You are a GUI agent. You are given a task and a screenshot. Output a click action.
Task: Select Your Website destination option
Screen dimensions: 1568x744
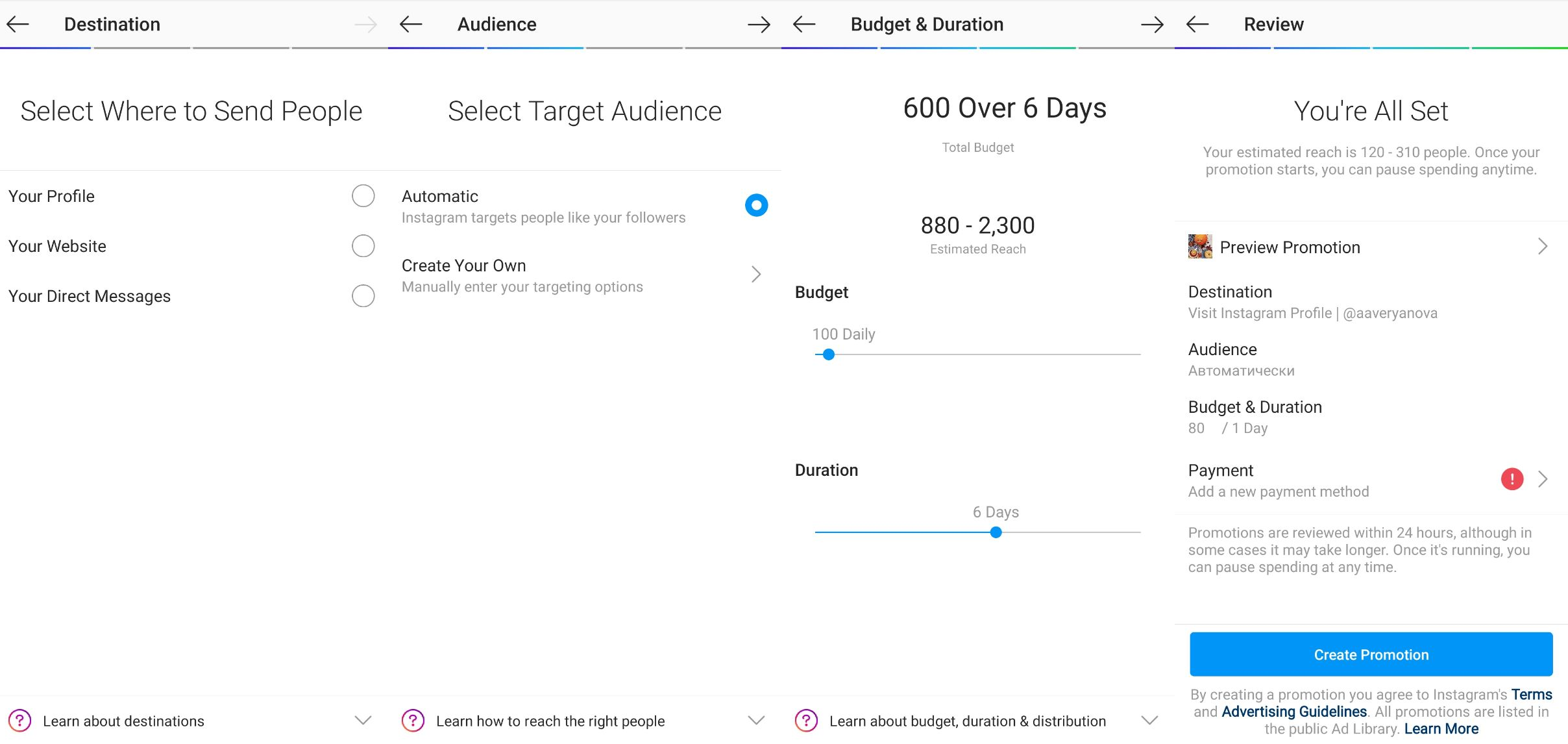(x=363, y=246)
